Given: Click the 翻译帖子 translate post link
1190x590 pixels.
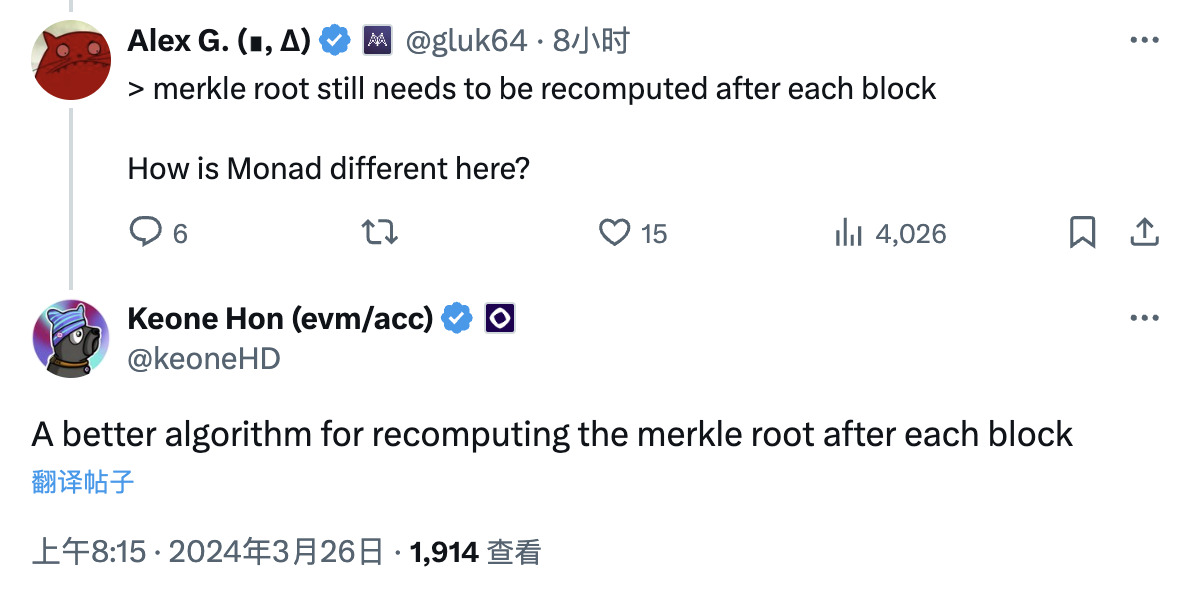Looking at the screenshot, I should (x=83, y=482).
